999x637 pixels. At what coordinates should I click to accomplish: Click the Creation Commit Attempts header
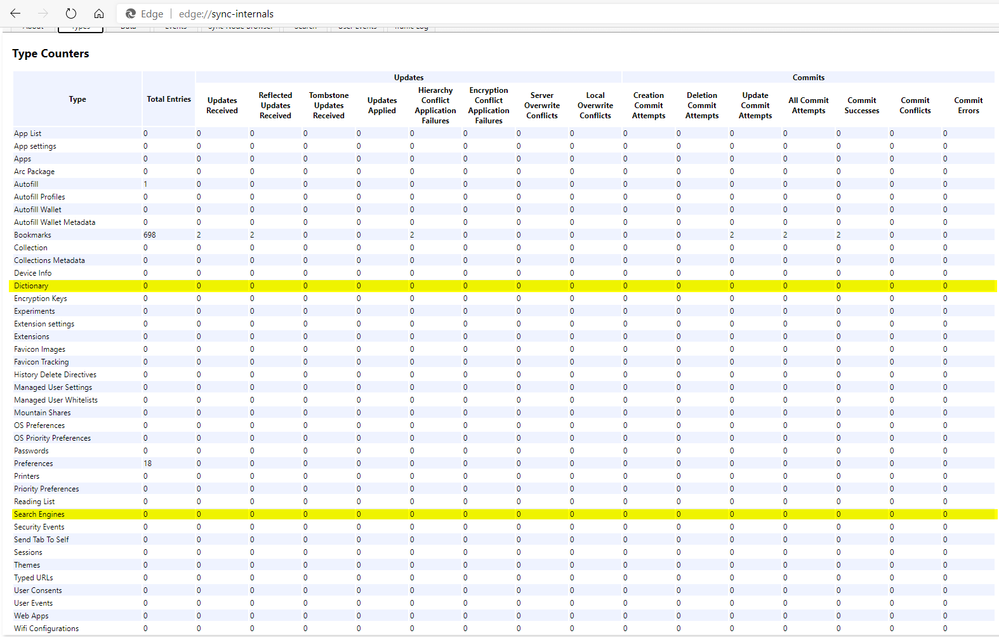tap(649, 105)
